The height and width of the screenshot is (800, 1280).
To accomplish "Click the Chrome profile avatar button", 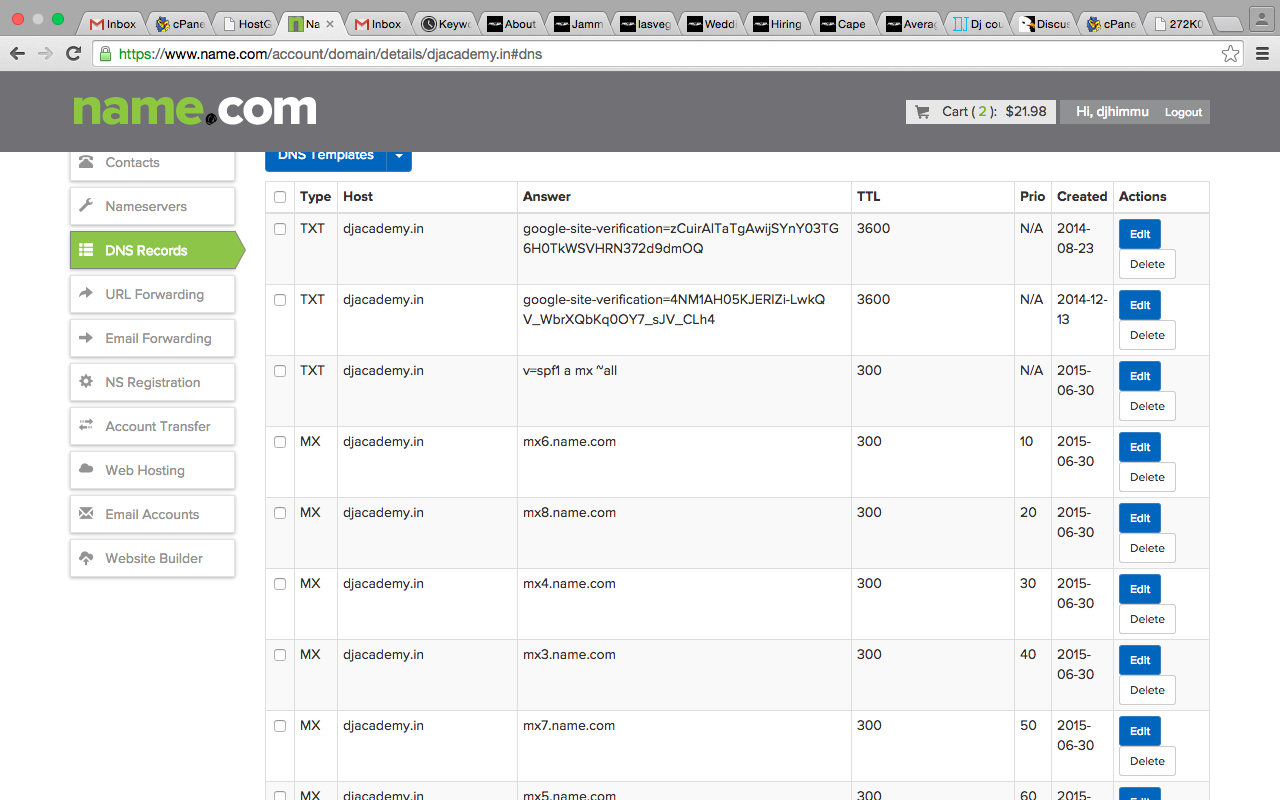I will 1261,18.
